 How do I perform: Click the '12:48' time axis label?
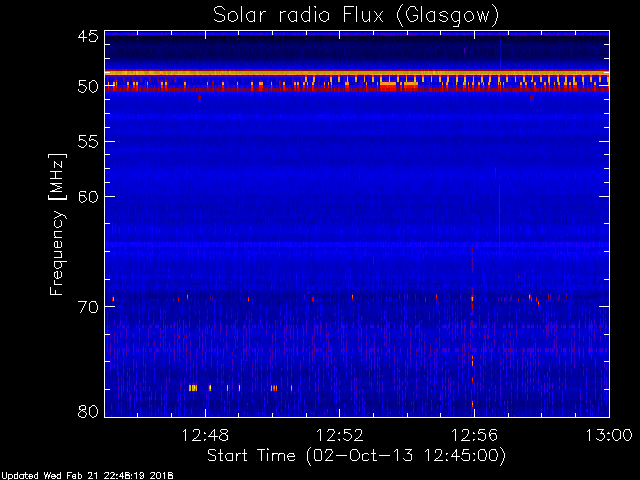205,436
